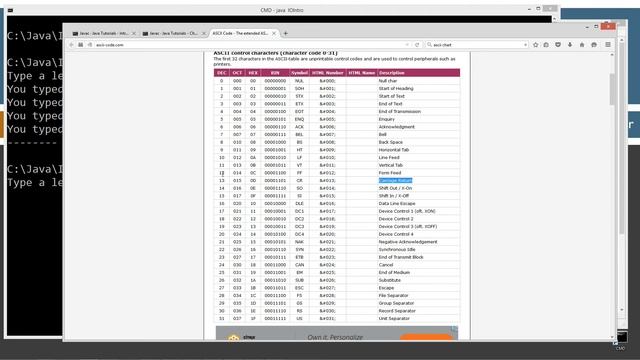
Task: Click the CAN symbol cell
Action: (x=299, y=265)
